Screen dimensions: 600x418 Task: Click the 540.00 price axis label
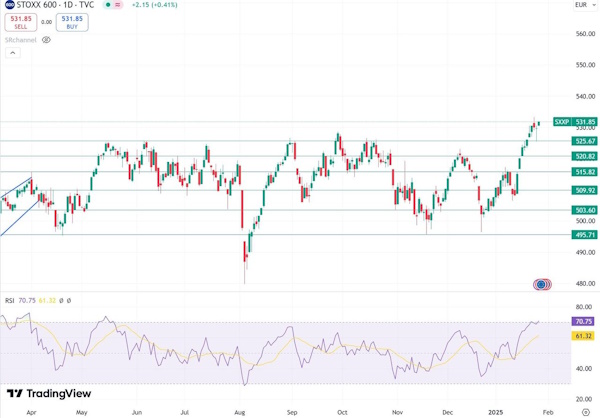click(x=585, y=96)
